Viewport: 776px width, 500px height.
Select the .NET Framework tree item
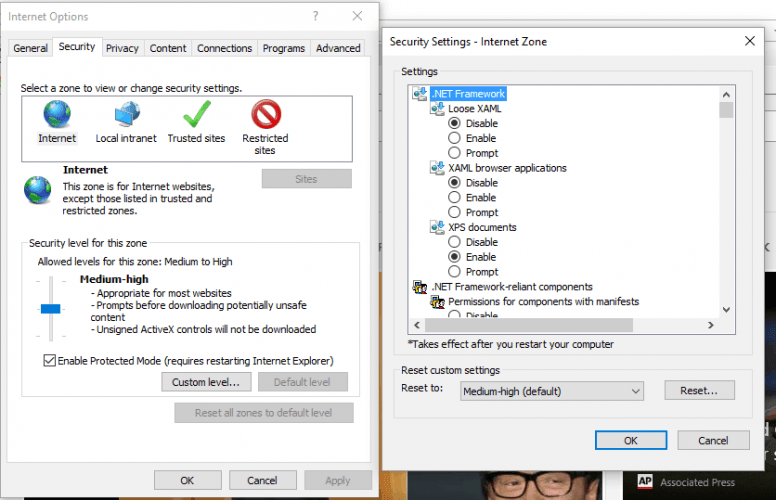pos(468,94)
